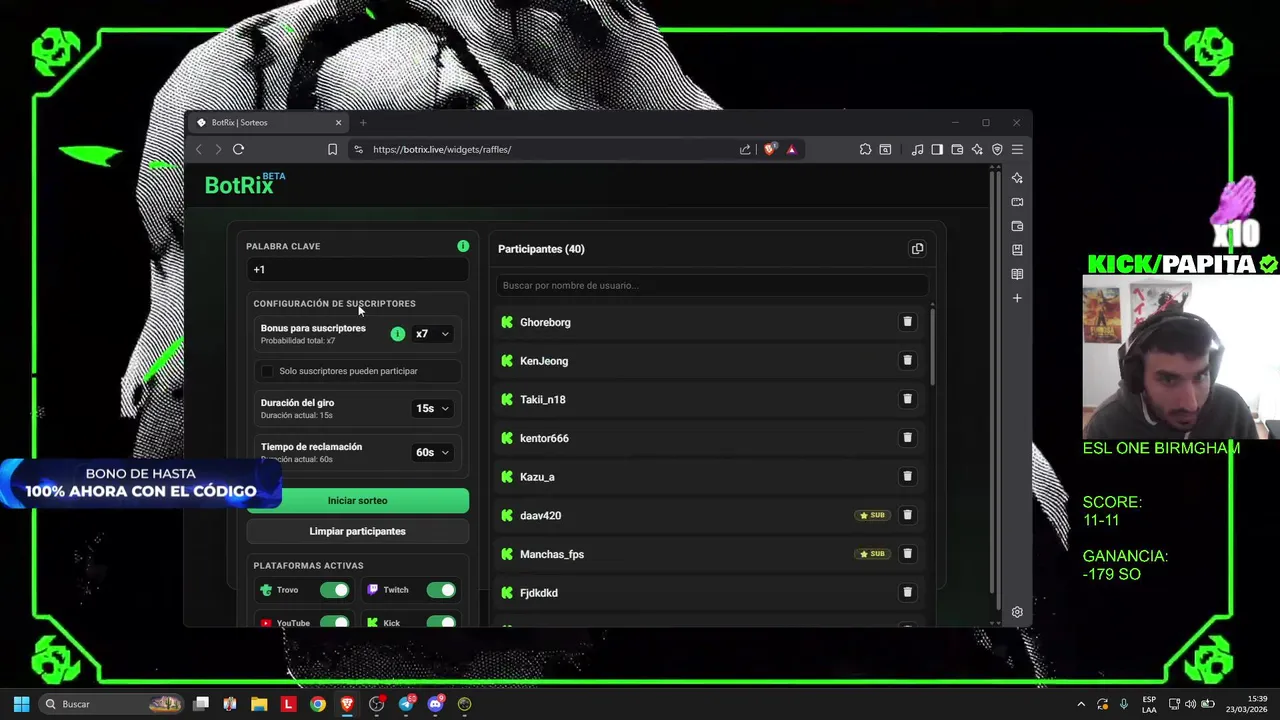Image resolution: width=1280 pixels, height=720 pixels.
Task: Open Discord from the taskbar
Action: tap(435, 704)
